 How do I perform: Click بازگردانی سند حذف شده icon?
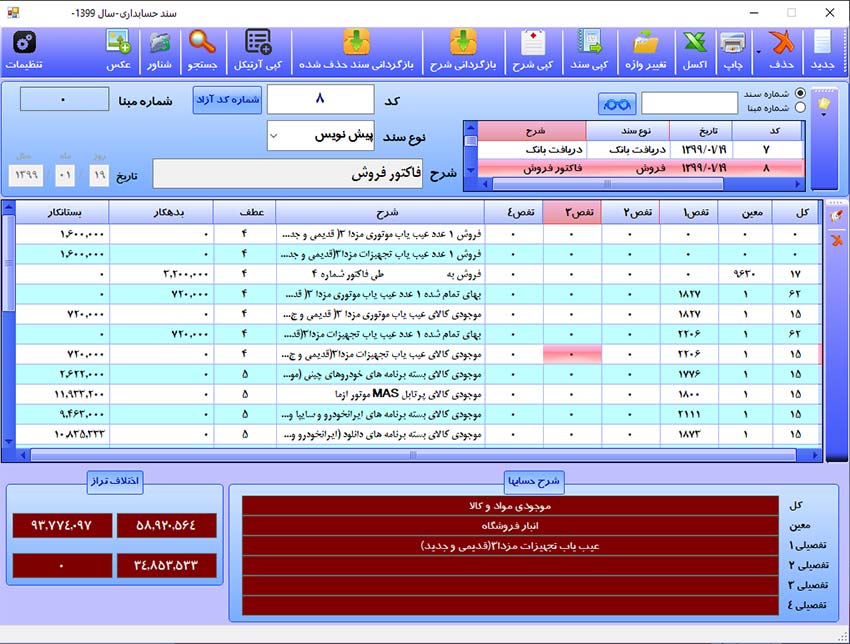[x=356, y=42]
